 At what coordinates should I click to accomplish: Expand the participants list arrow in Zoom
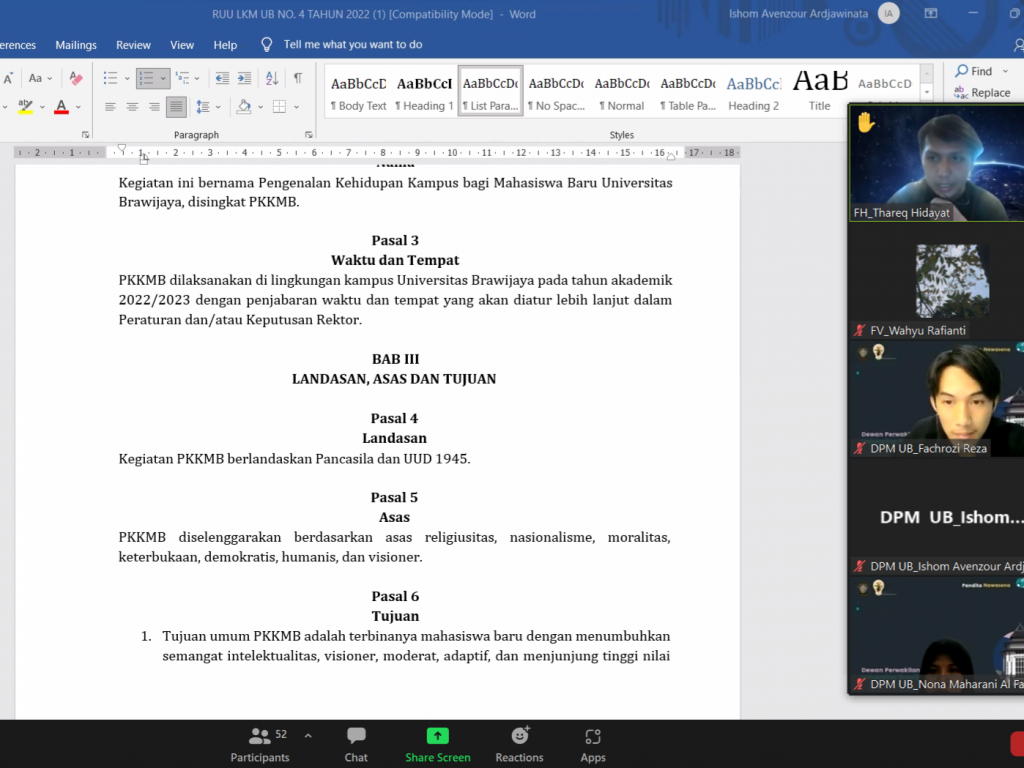click(308, 735)
